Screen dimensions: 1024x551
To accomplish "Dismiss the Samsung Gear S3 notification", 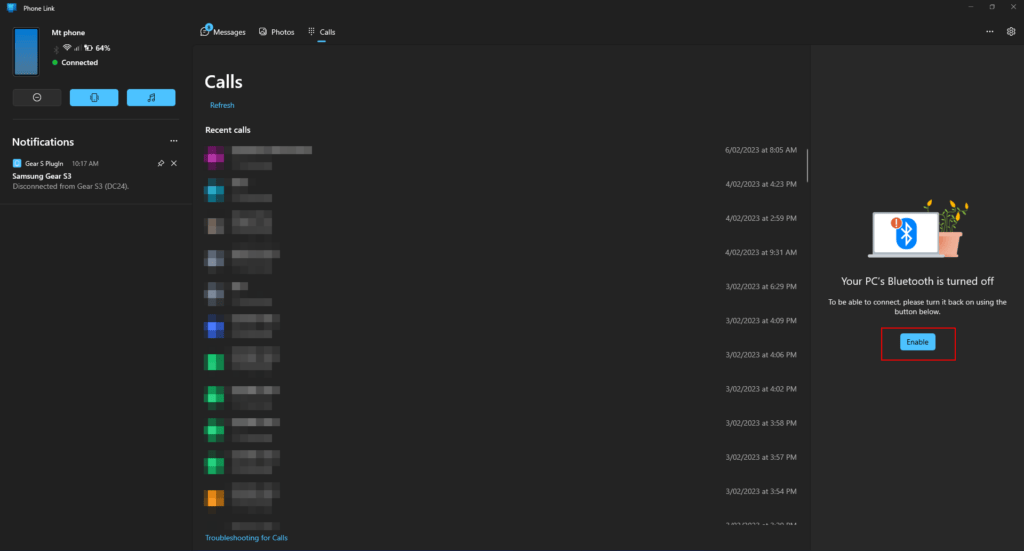I will [174, 163].
